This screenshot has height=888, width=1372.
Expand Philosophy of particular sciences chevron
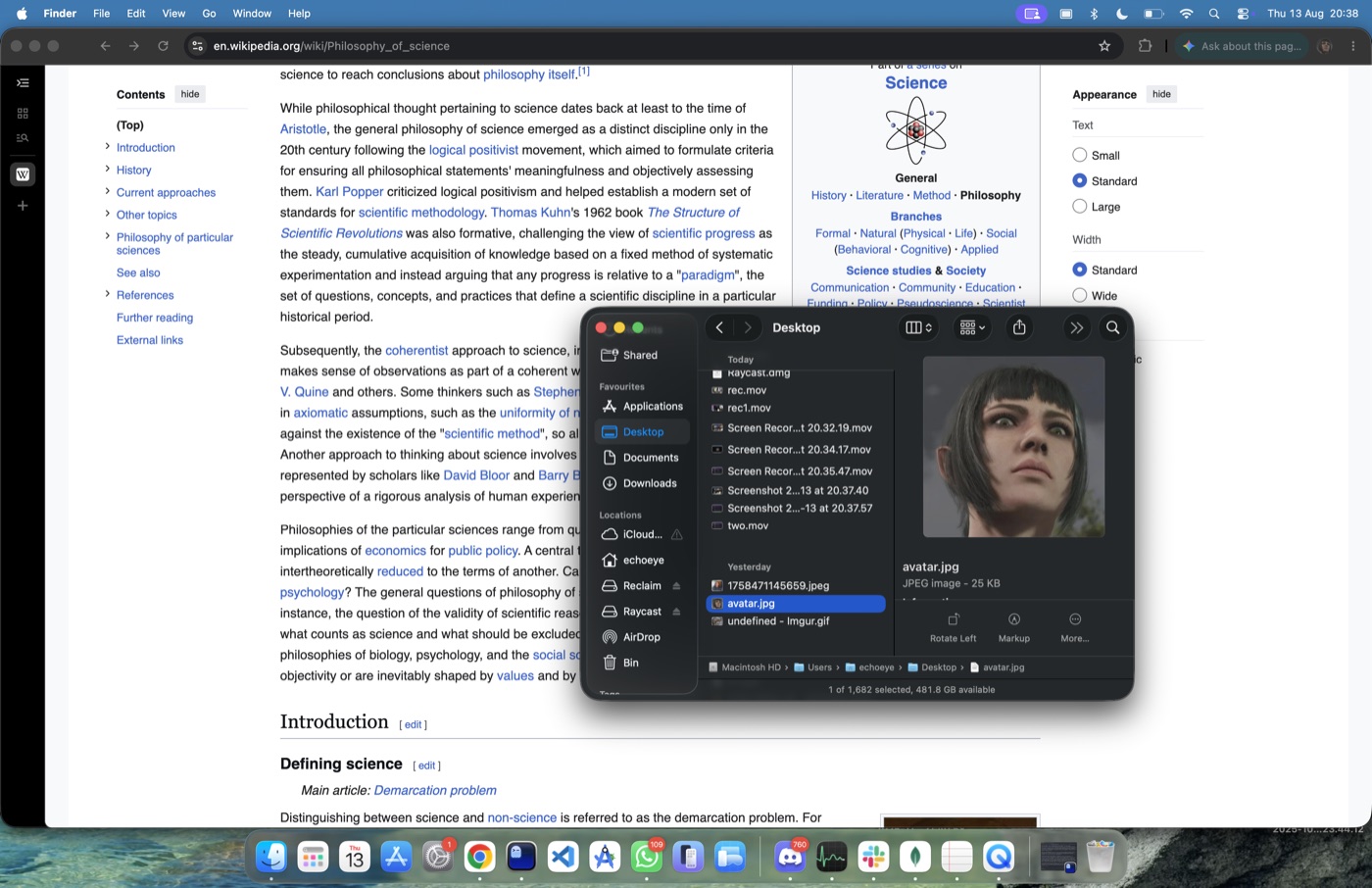[107, 236]
